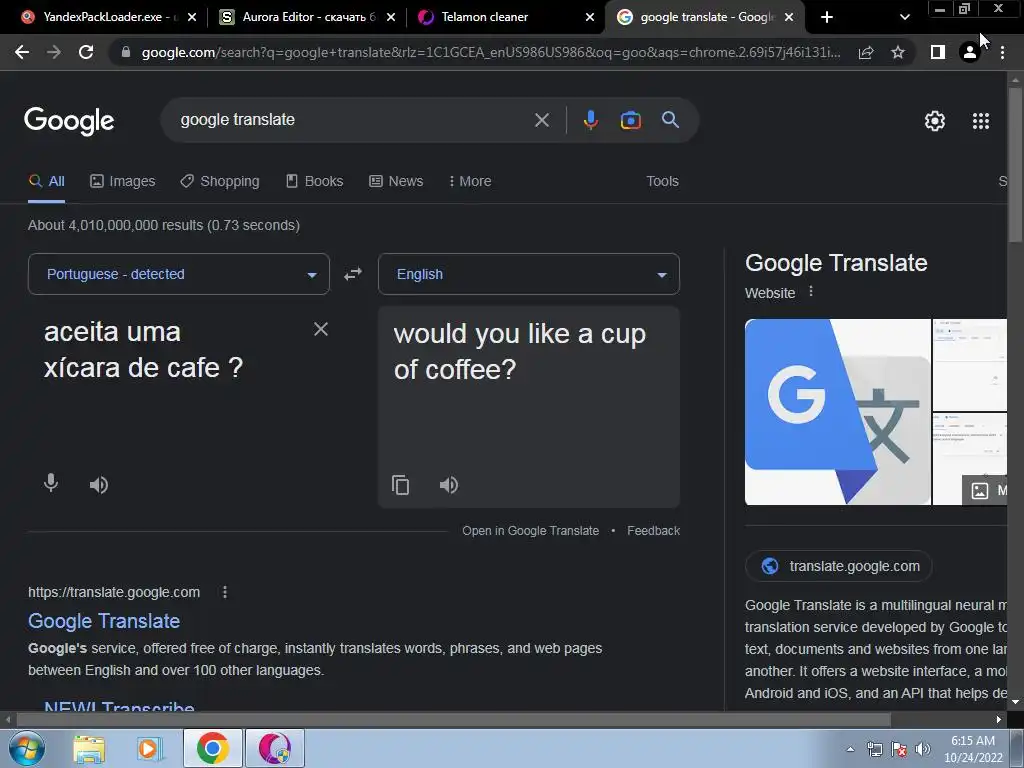
Task: Click the vertical page scrollbar
Action: pos(1015,163)
